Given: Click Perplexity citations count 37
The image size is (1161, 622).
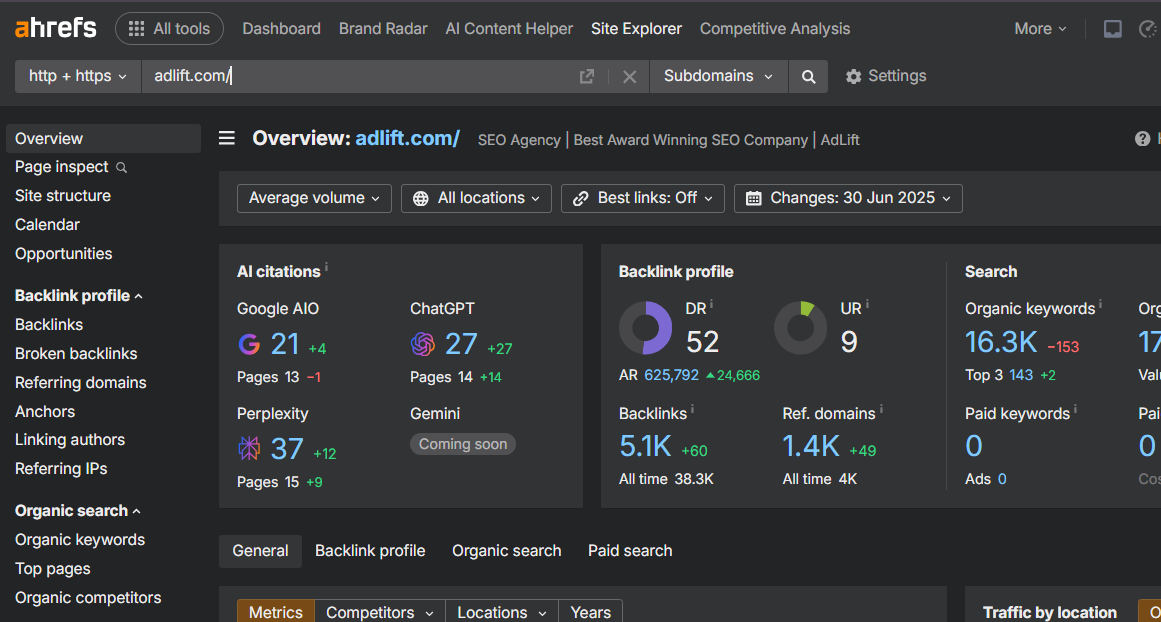Looking at the screenshot, I should [x=287, y=449].
